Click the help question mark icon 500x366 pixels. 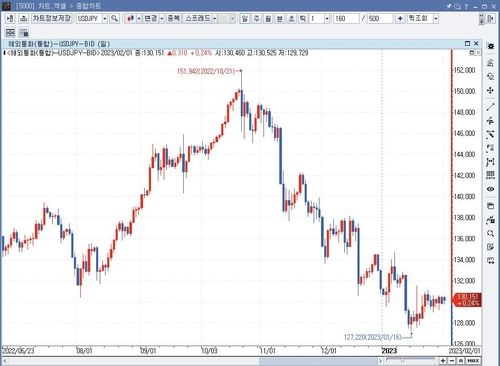point(466,6)
